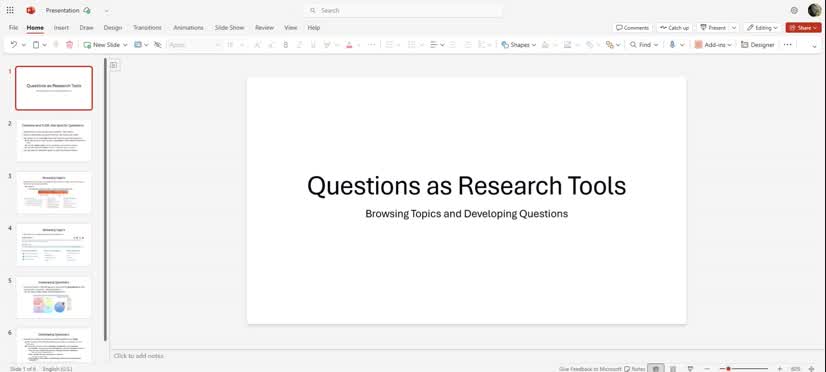Viewport: 826px width, 372px height.
Task: Decrease the font size
Action: [x=271, y=45]
